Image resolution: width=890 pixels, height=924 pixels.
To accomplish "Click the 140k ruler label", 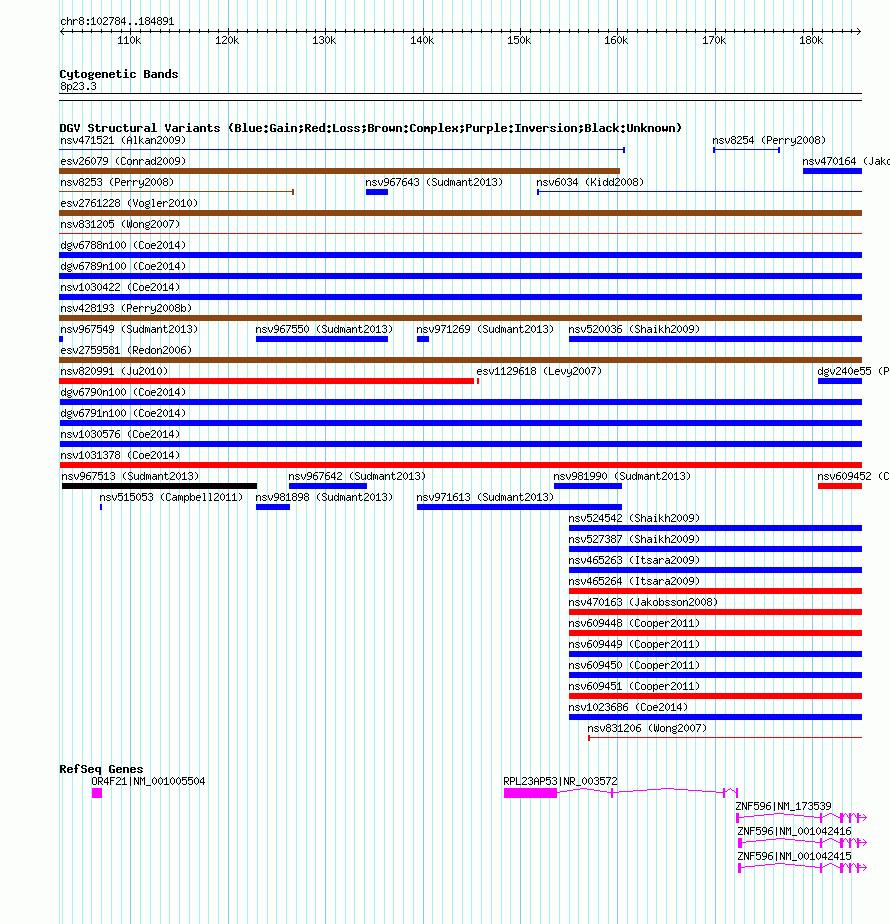I will pyautogui.click(x=422, y=40).
